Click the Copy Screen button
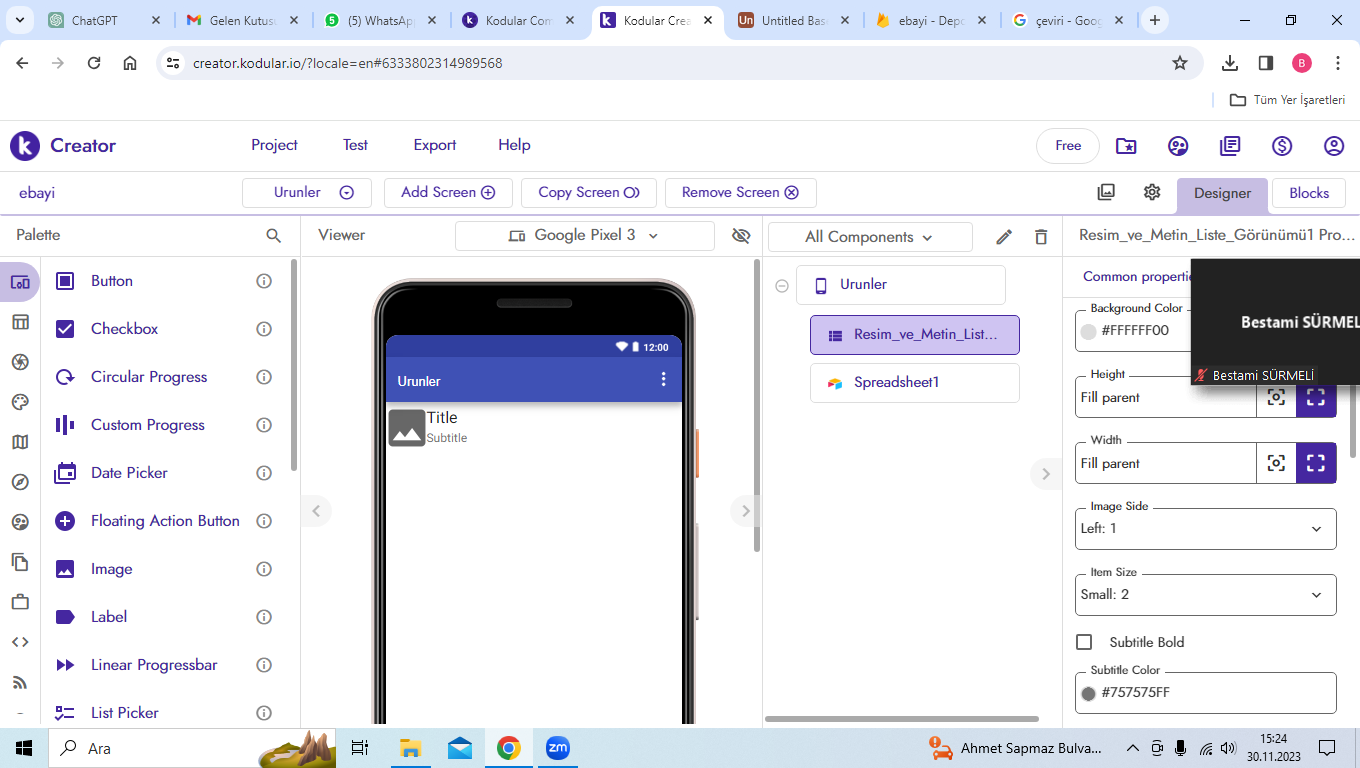 [x=589, y=192]
